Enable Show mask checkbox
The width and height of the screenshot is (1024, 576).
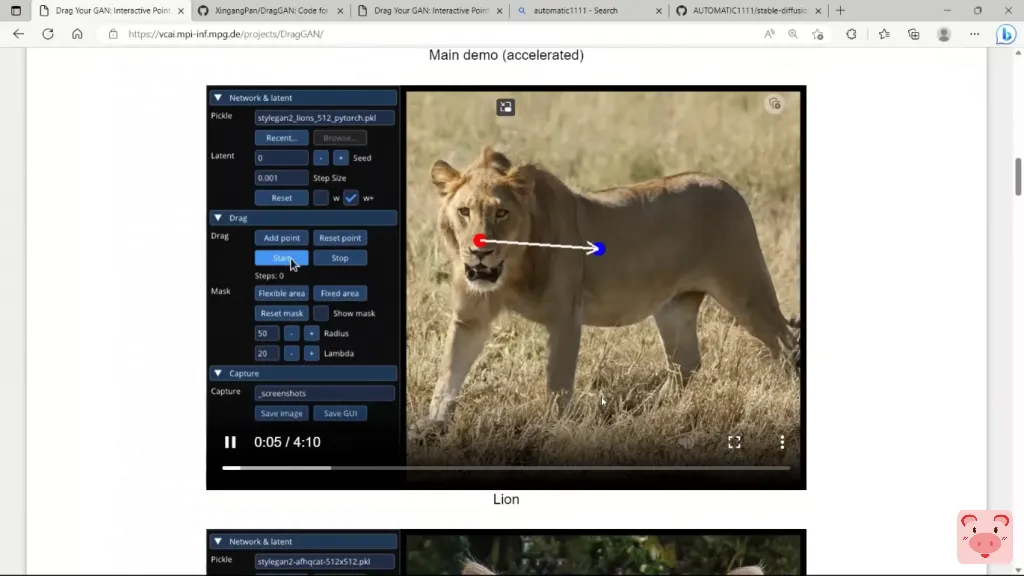[x=321, y=313]
